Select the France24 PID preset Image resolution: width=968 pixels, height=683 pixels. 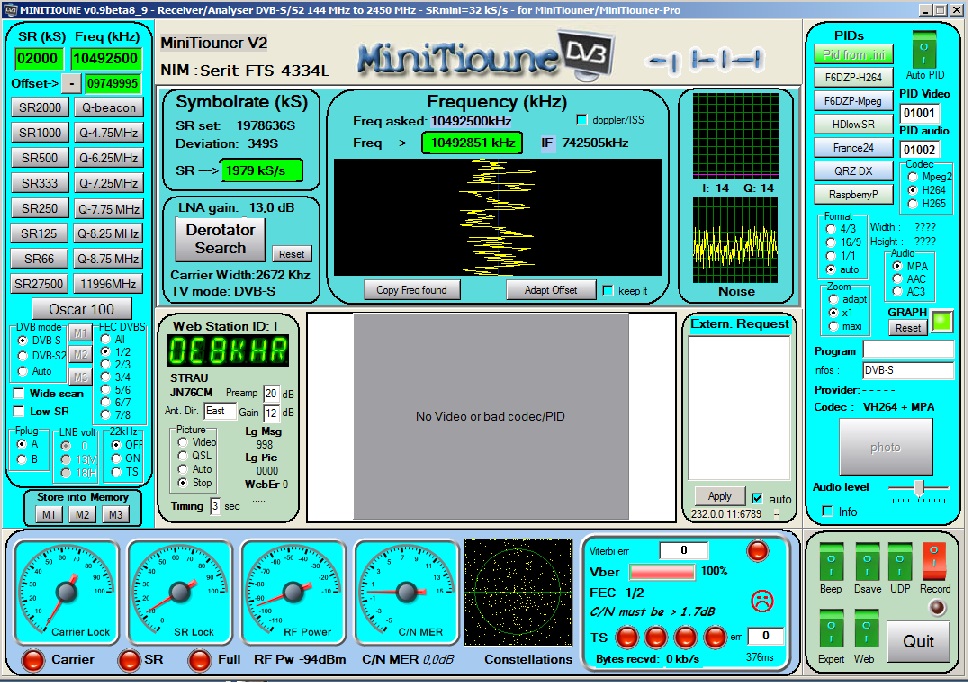click(x=854, y=148)
